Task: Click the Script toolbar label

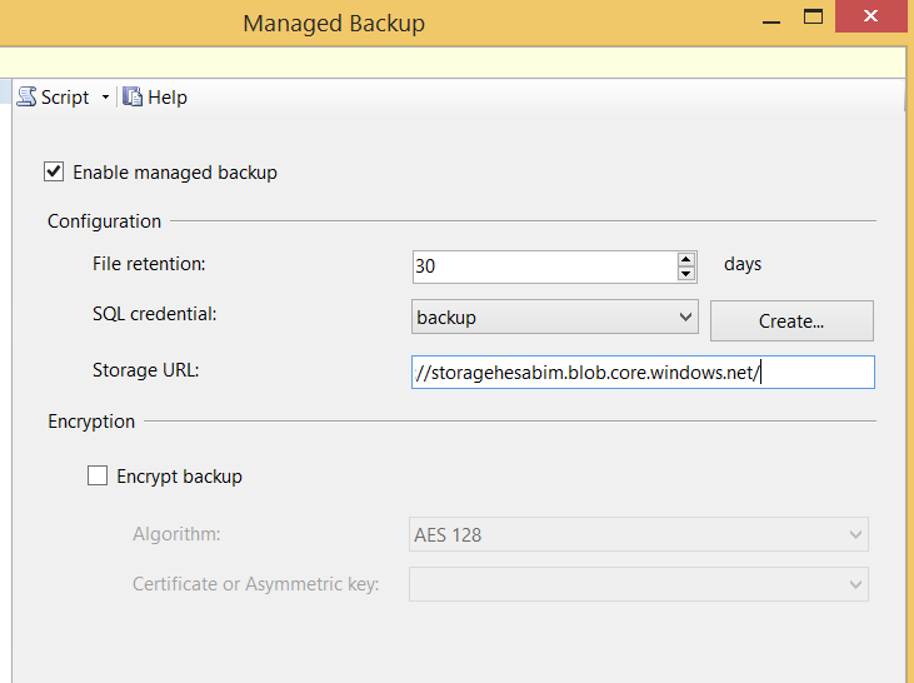Action: point(65,97)
